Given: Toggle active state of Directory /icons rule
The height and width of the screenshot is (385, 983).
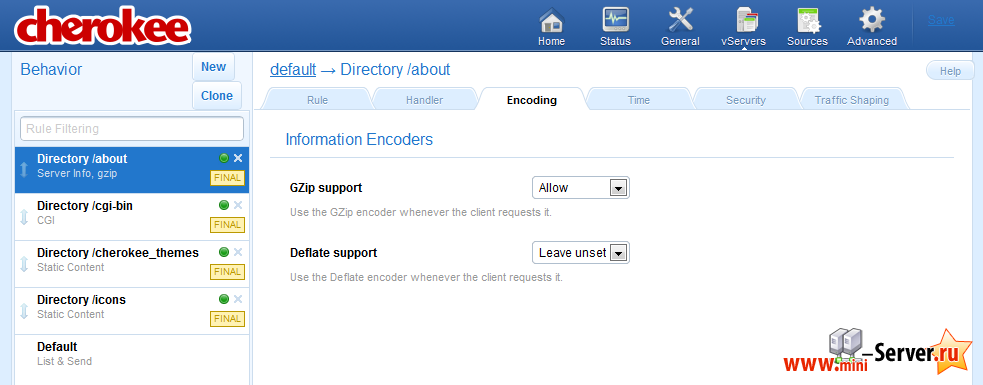Looking at the screenshot, I should pos(224,299).
